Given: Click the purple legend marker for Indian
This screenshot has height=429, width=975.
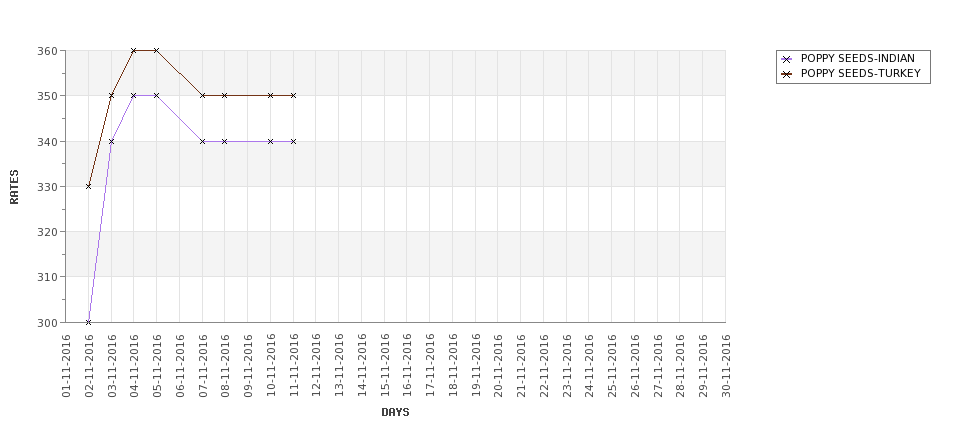Looking at the screenshot, I should [x=787, y=60].
